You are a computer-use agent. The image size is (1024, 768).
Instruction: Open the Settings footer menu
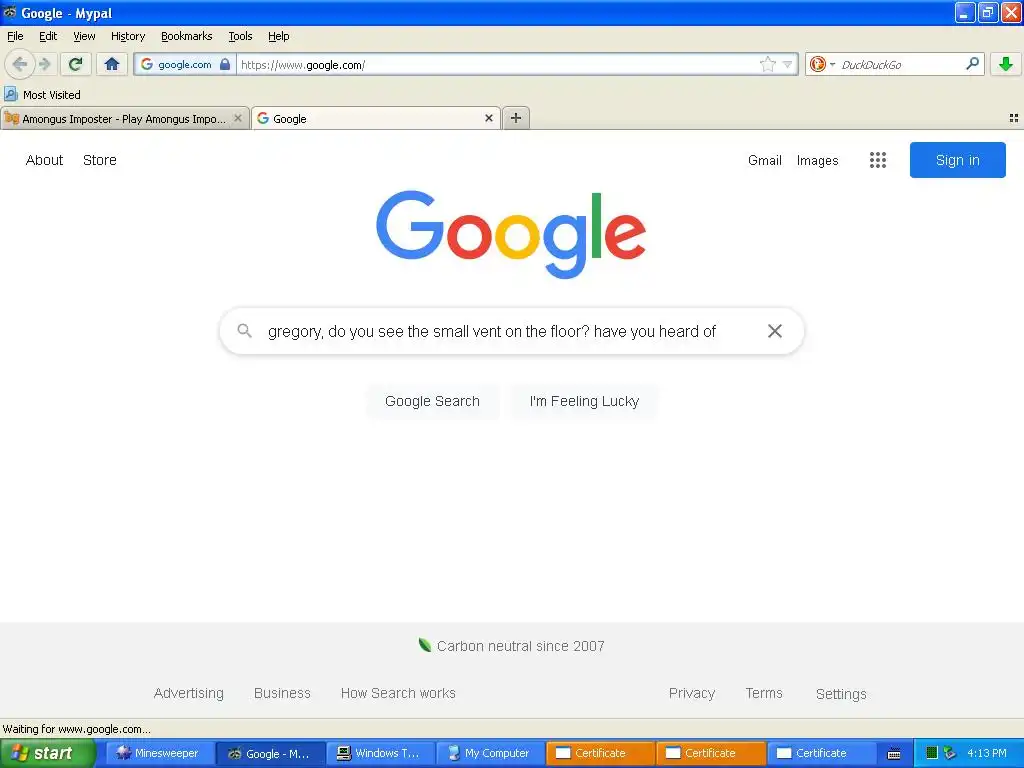(x=841, y=694)
